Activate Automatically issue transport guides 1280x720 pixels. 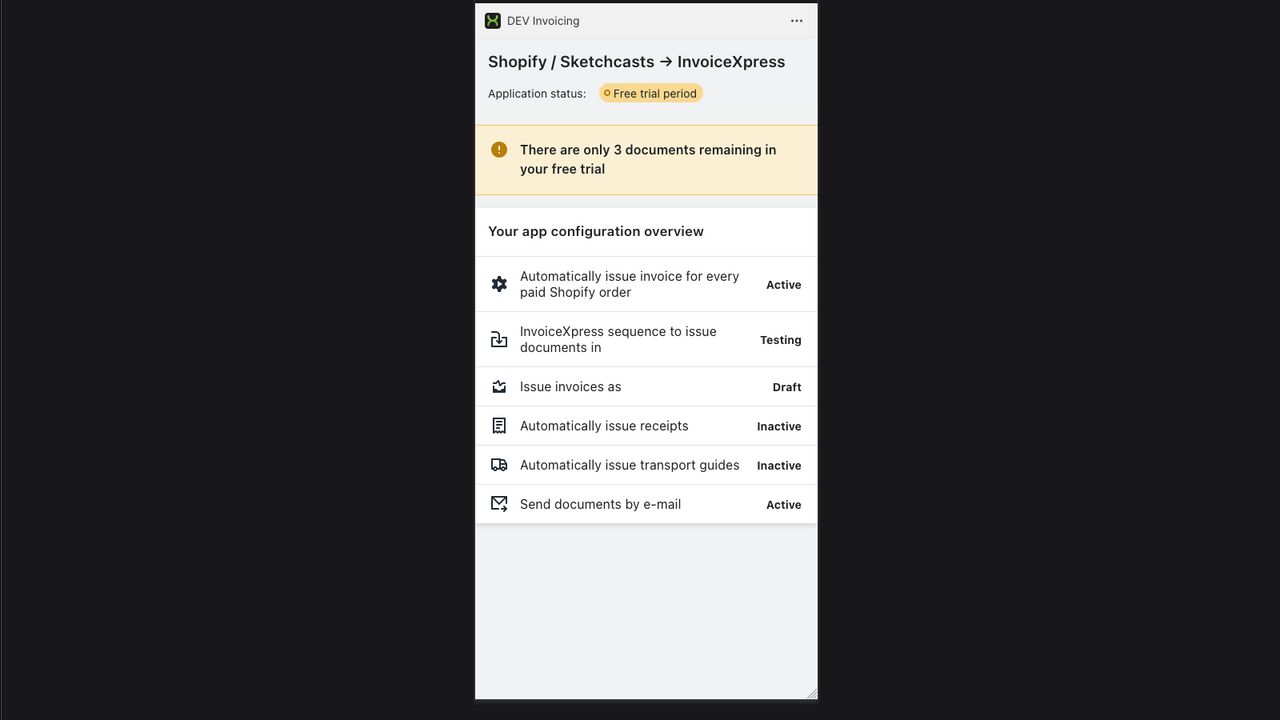(x=645, y=464)
